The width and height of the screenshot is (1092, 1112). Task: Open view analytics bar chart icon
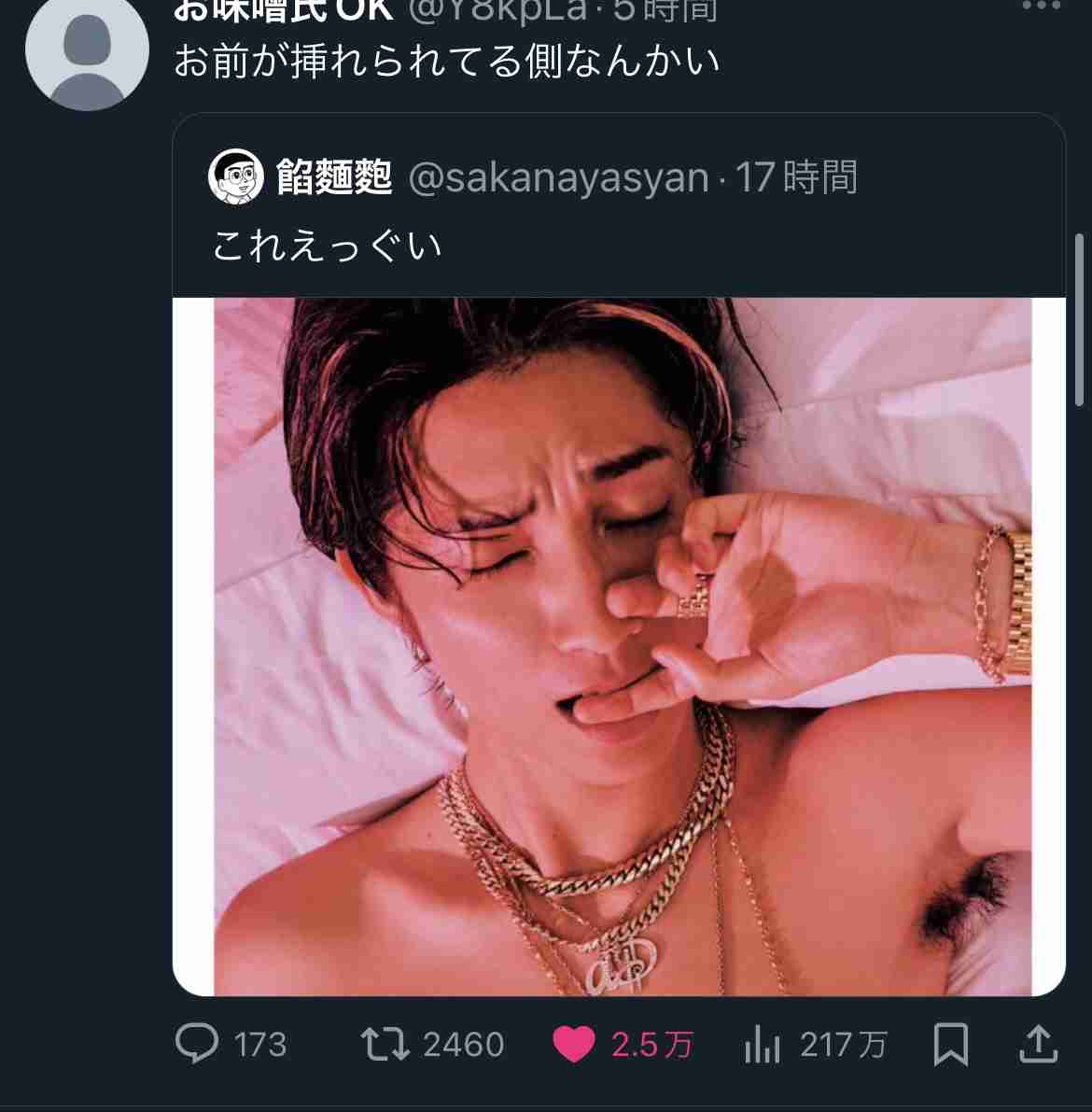[762, 1044]
